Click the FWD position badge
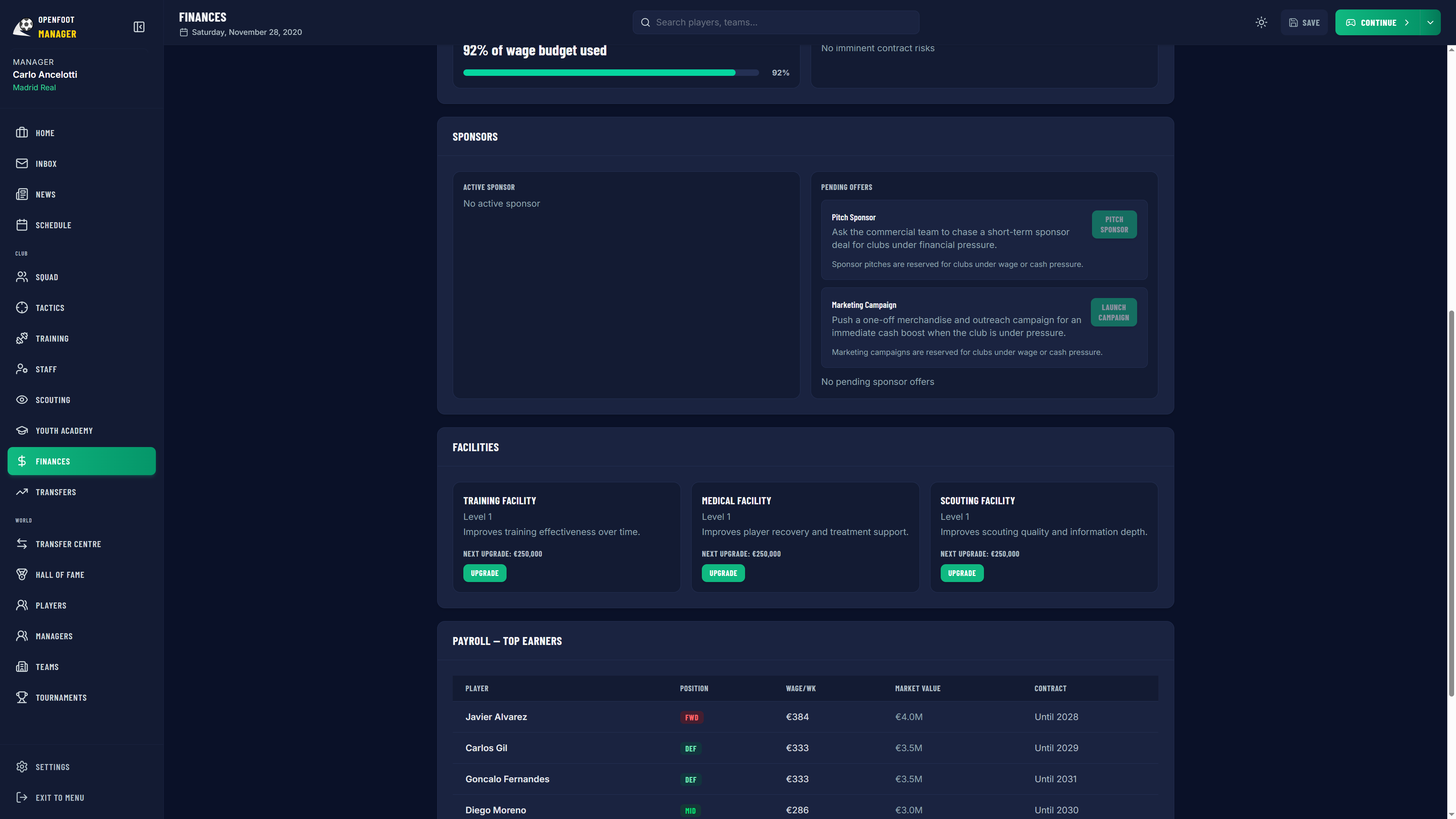This screenshot has width=1456, height=819. coord(691,717)
